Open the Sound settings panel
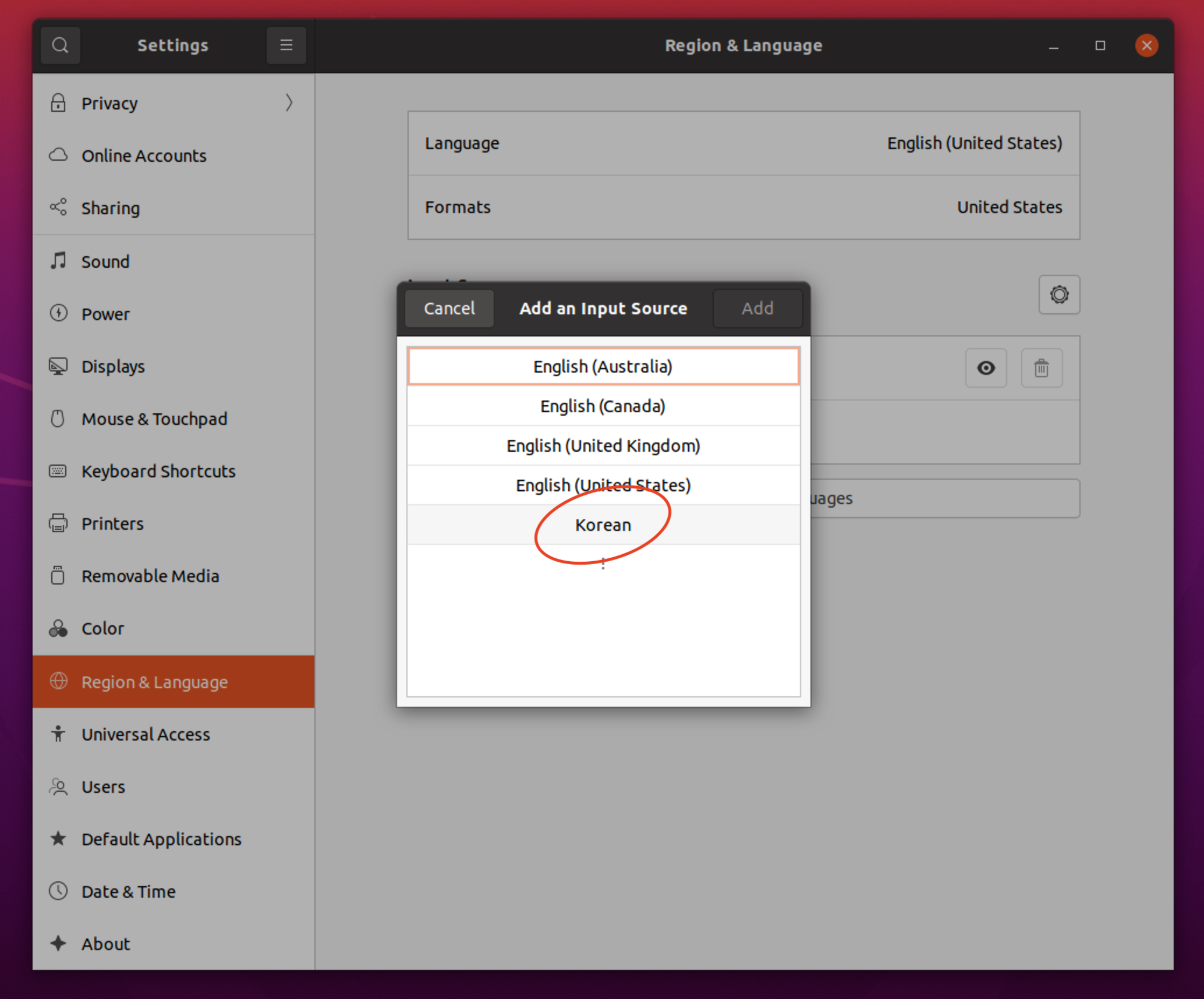The image size is (1204, 999). [105, 261]
